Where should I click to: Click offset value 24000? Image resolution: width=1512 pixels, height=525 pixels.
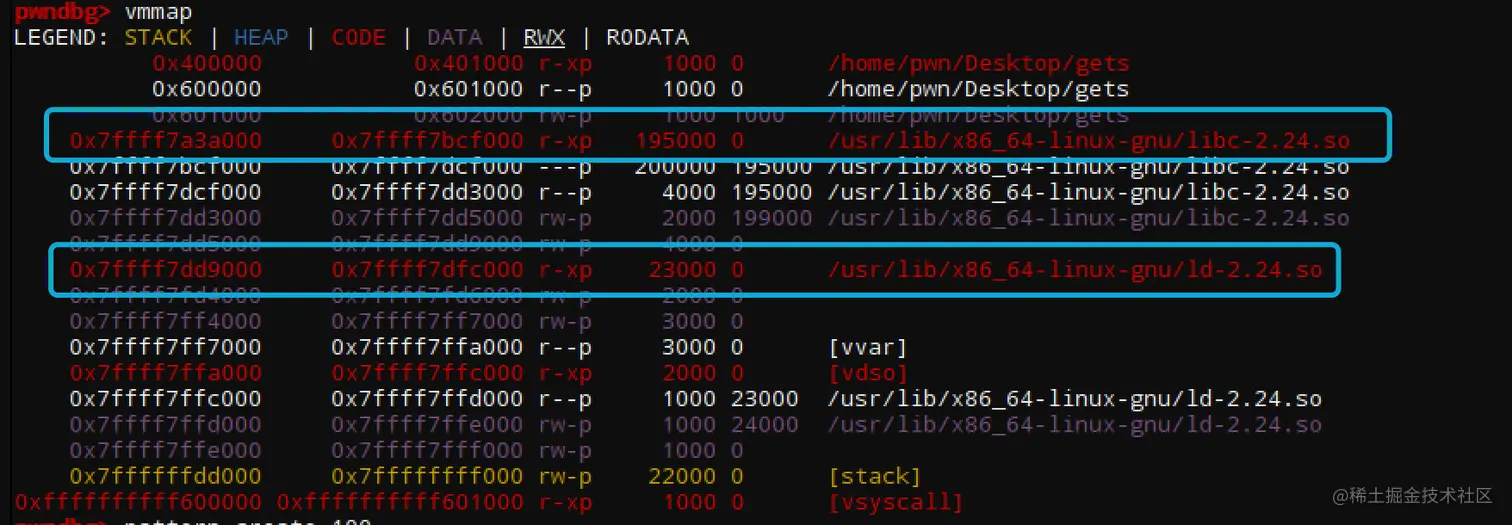pos(765,425)
